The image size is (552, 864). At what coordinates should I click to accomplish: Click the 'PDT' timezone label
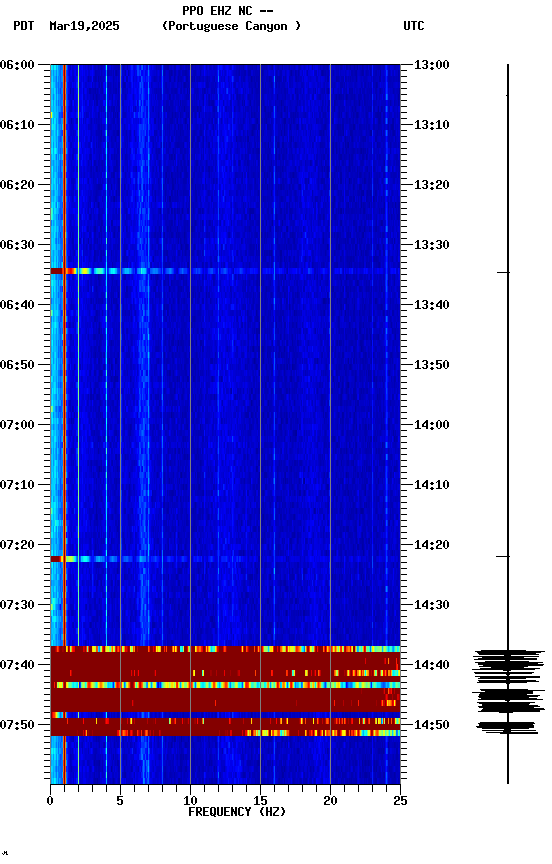[24, 26]
